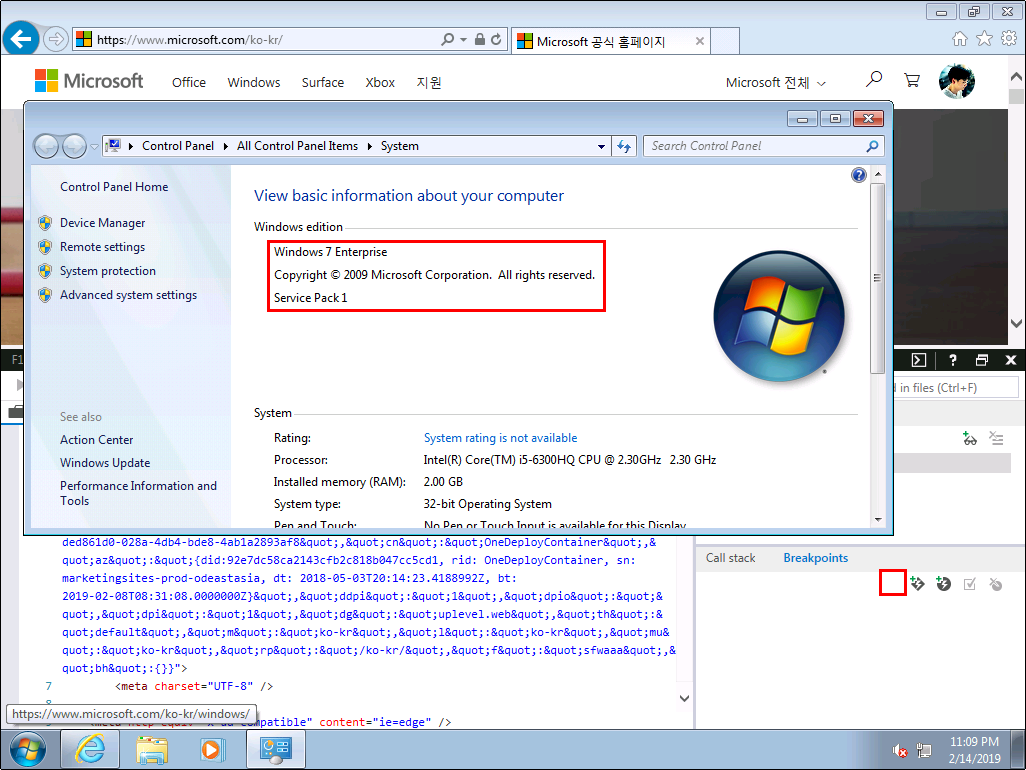Click the Microsoft logo on the page
The height and width of the screenshot is (770, 1026).
(x=89, y=81)
